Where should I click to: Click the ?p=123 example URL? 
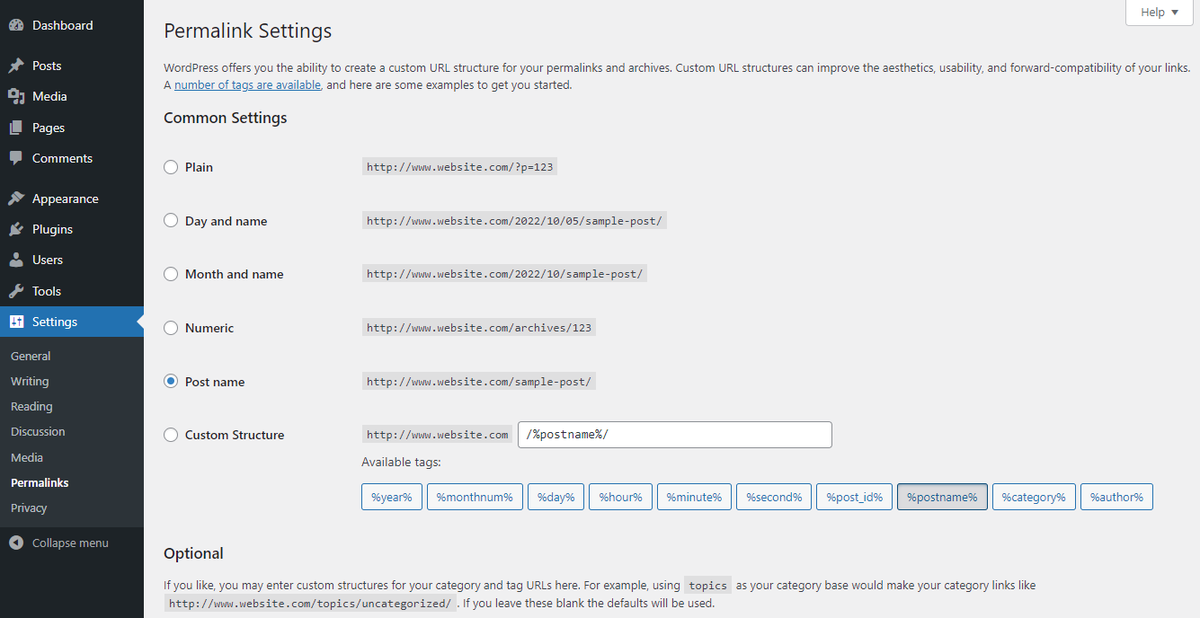pos(460,167)
